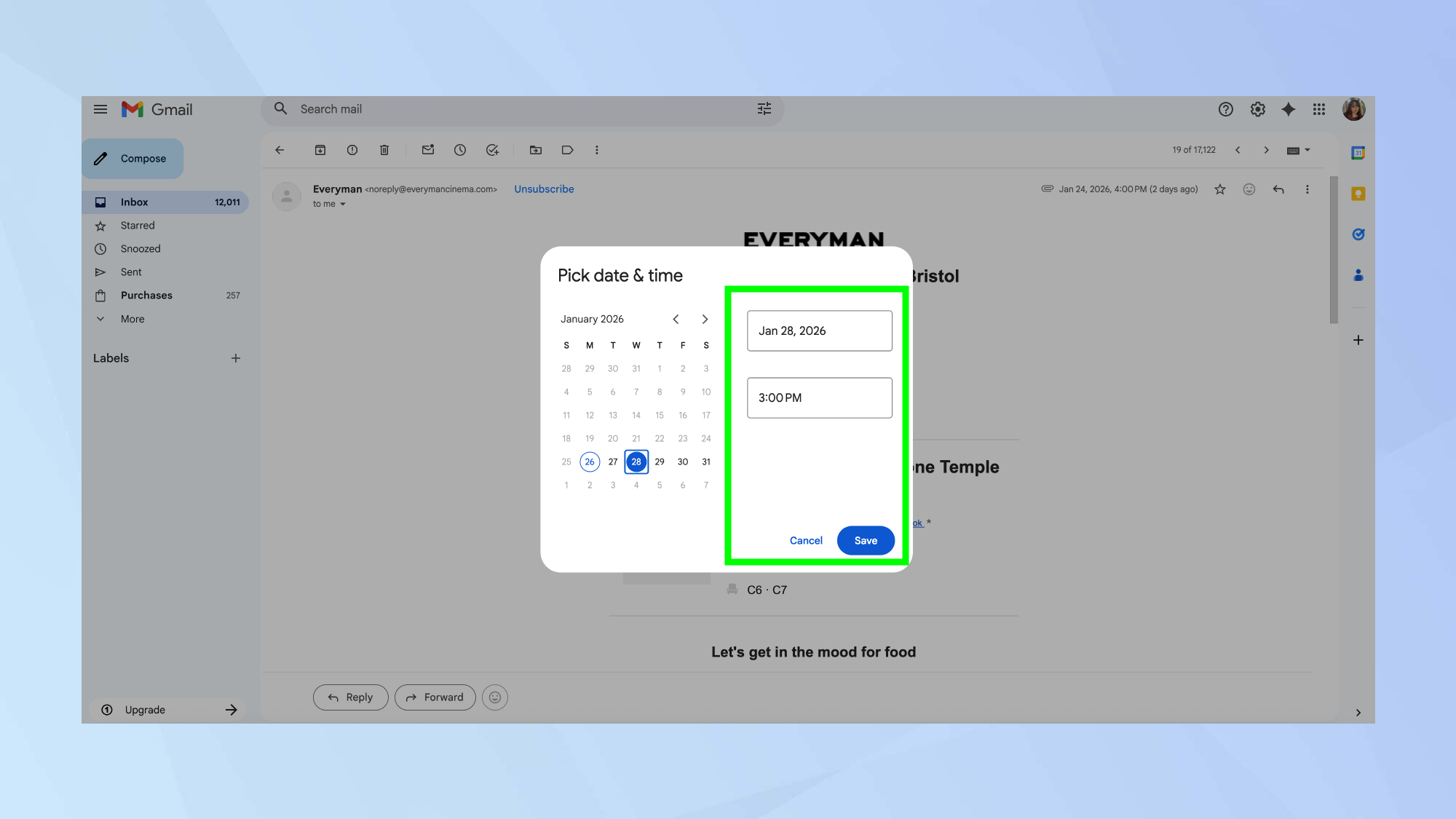Archive this Everyman email
The height and width of the screenshot is (819, 1456).
(x=320, y=150)
